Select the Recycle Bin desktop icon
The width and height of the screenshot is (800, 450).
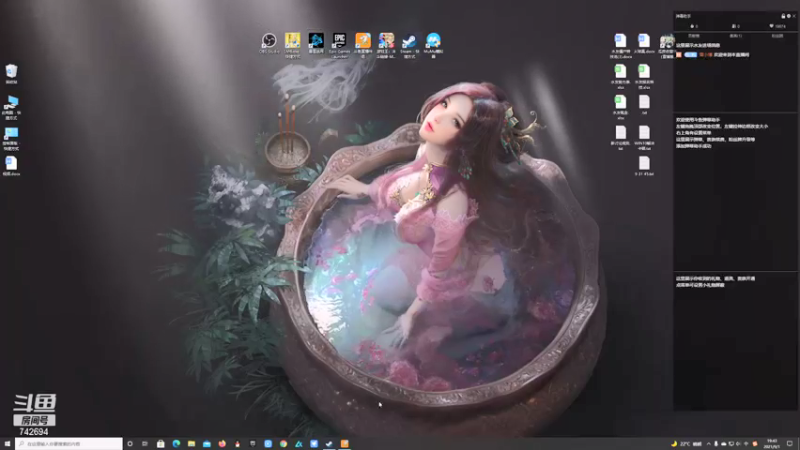click(11, 74)
